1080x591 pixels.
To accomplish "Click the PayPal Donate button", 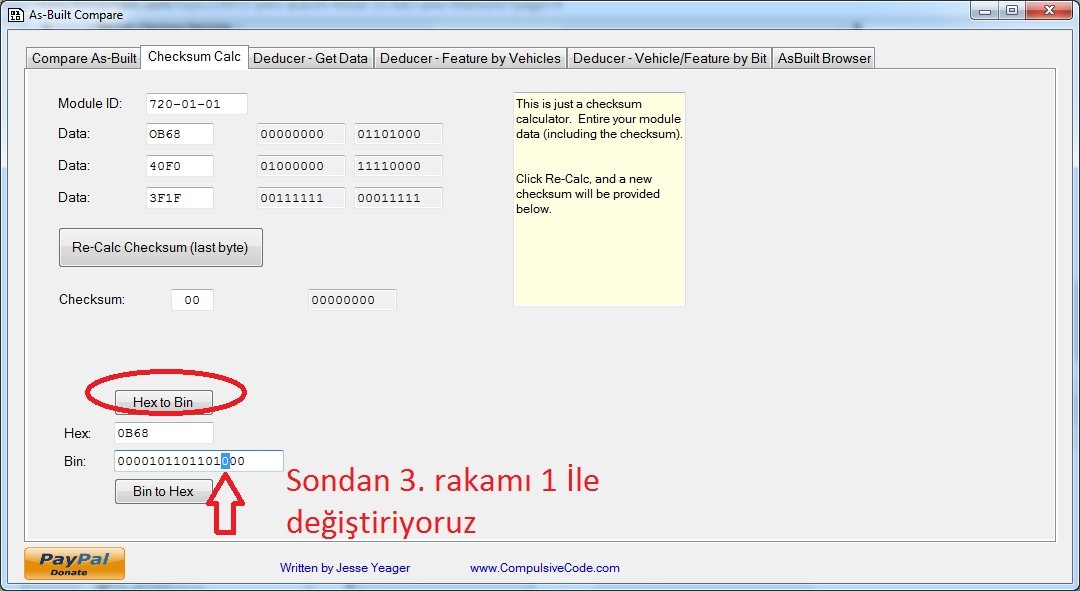I will pyautogui.click(x=74, y=563).
